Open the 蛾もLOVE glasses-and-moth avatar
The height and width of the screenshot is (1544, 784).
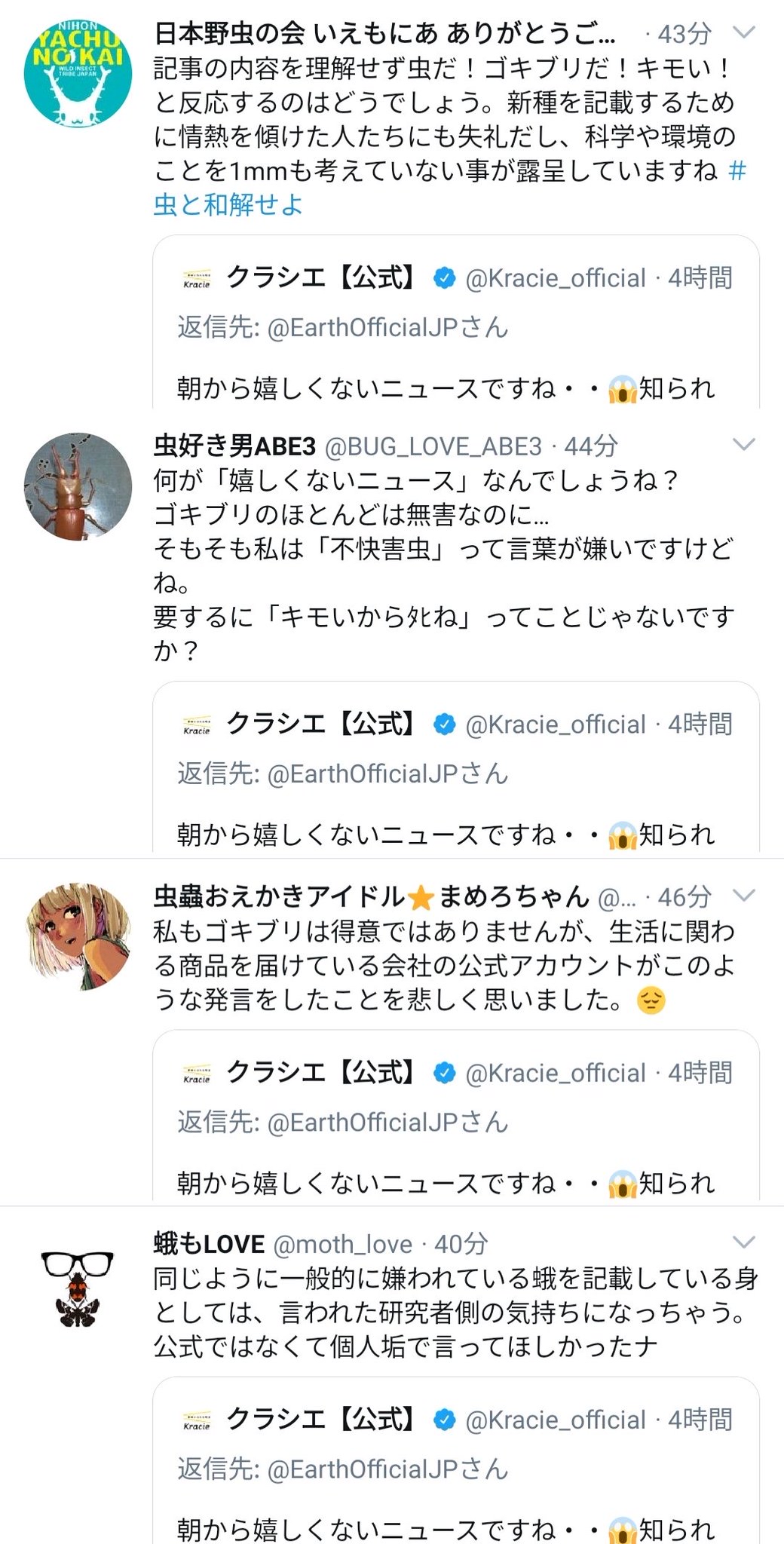point(78,1288)
